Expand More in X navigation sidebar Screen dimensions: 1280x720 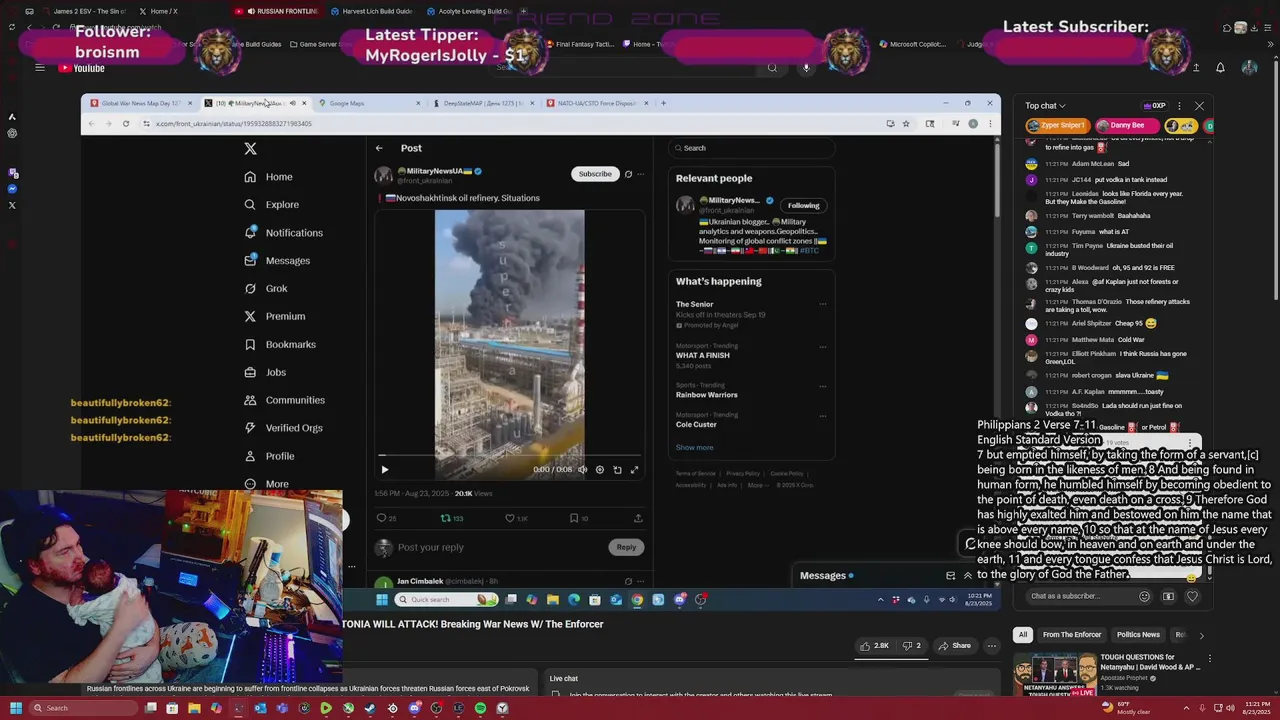point(267,484)
